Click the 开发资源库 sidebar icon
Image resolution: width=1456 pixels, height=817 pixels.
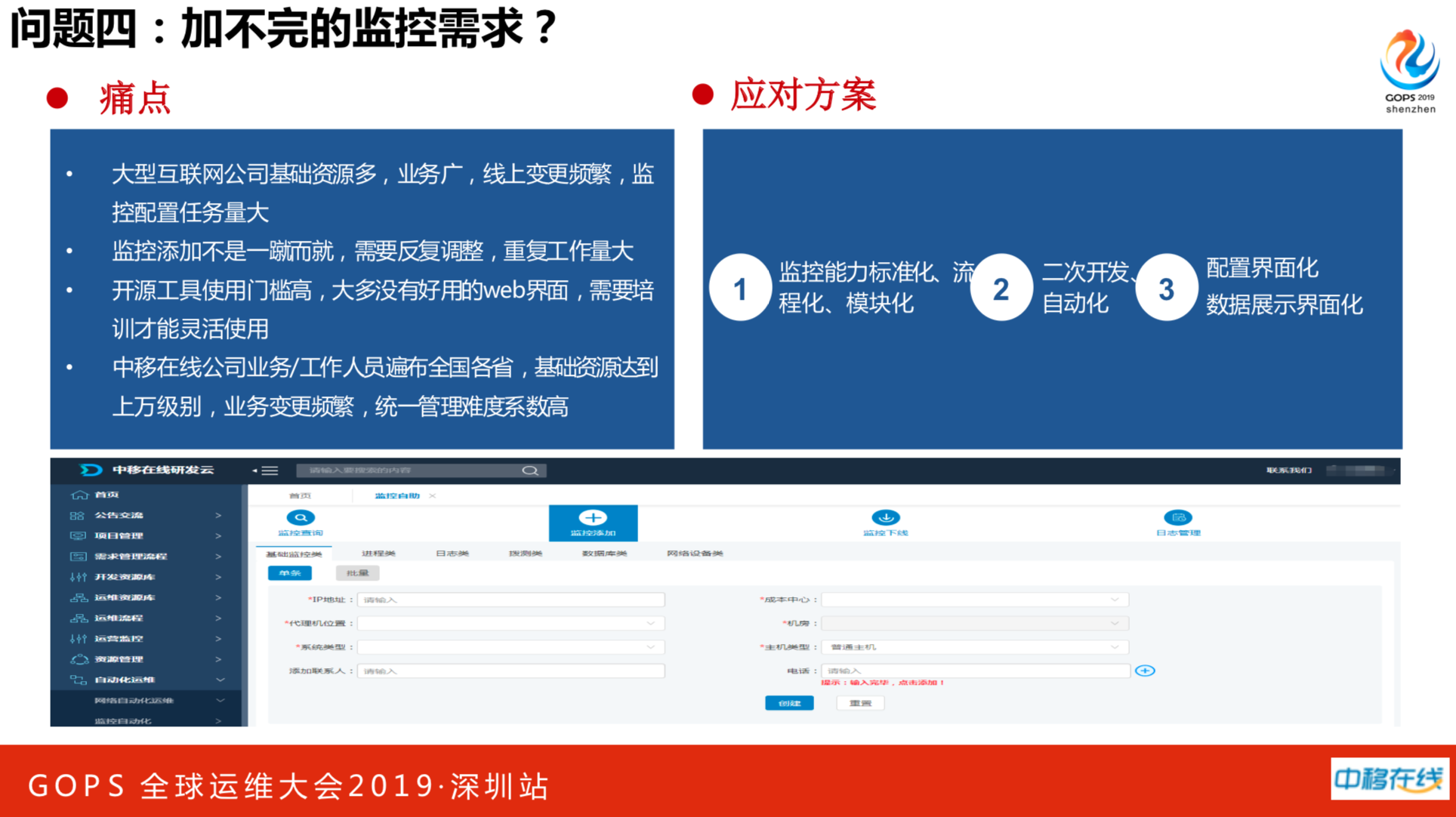[x=78, y=577]
